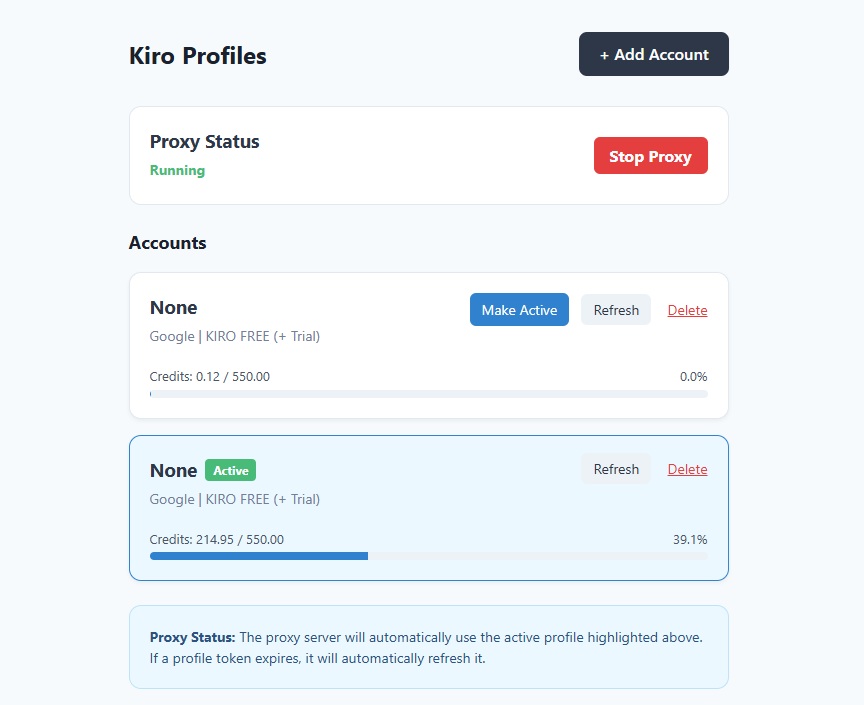
Task: Click the Google KIRO FREE label on first account
Action: coord(234,336)
